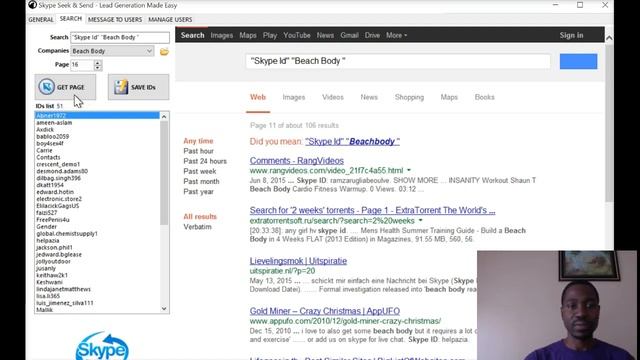This screenshot has height=360, width=640.
Task: Switch to the GENERAL tab
Action: click(41, 20)
